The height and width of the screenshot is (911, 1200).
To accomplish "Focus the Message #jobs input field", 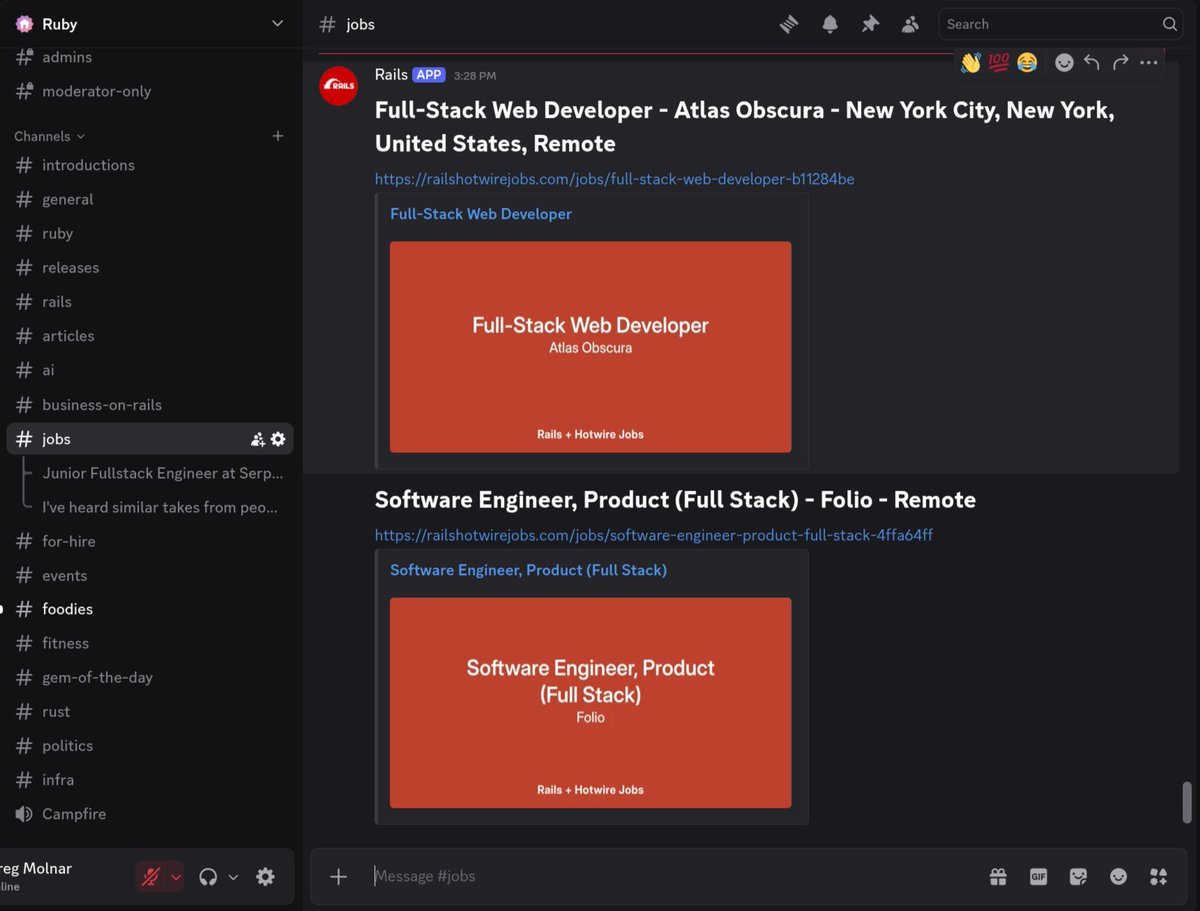I will 670,877.
